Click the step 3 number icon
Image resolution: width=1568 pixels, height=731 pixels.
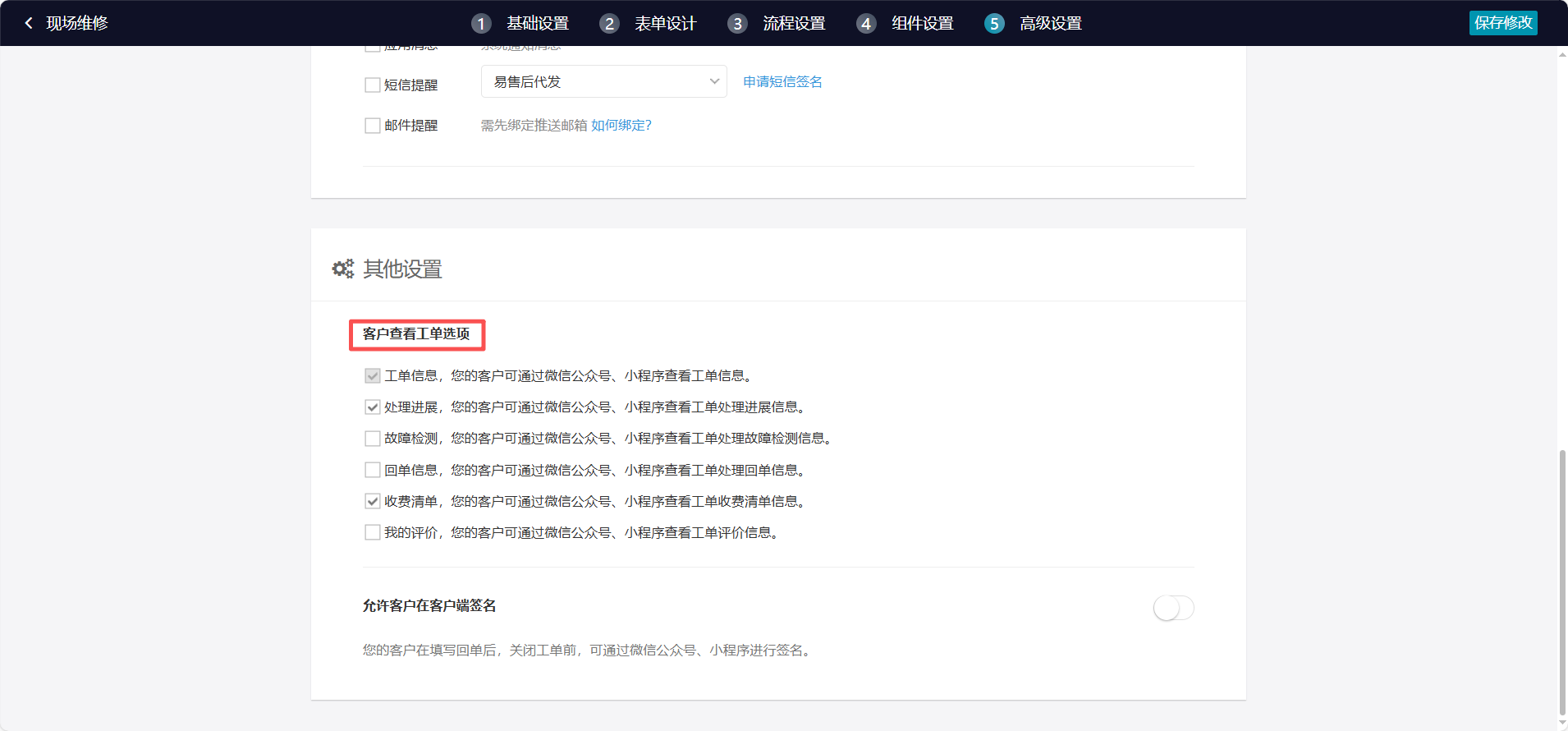[737, 24]
